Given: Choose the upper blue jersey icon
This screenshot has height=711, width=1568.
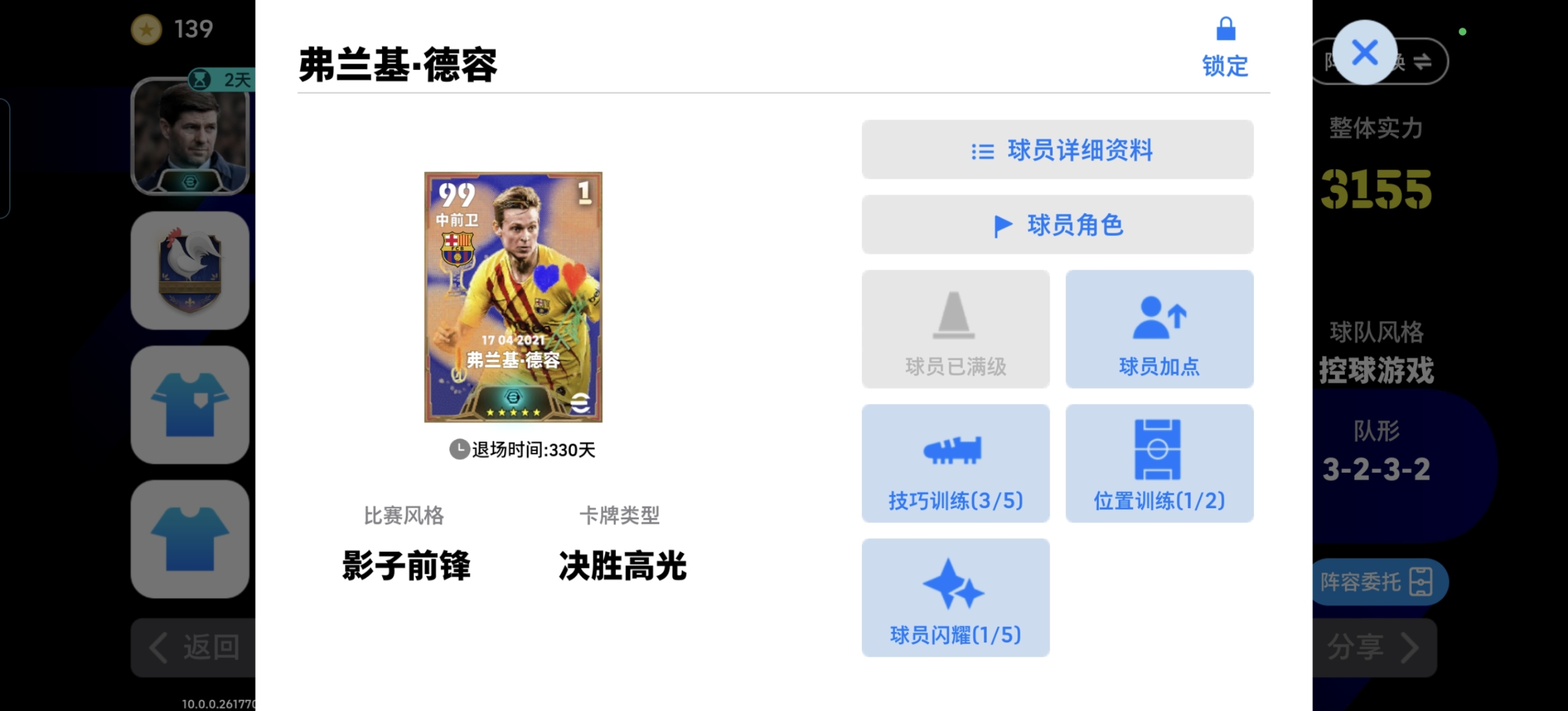Looking at the screenshot, I should pos(190,405).
